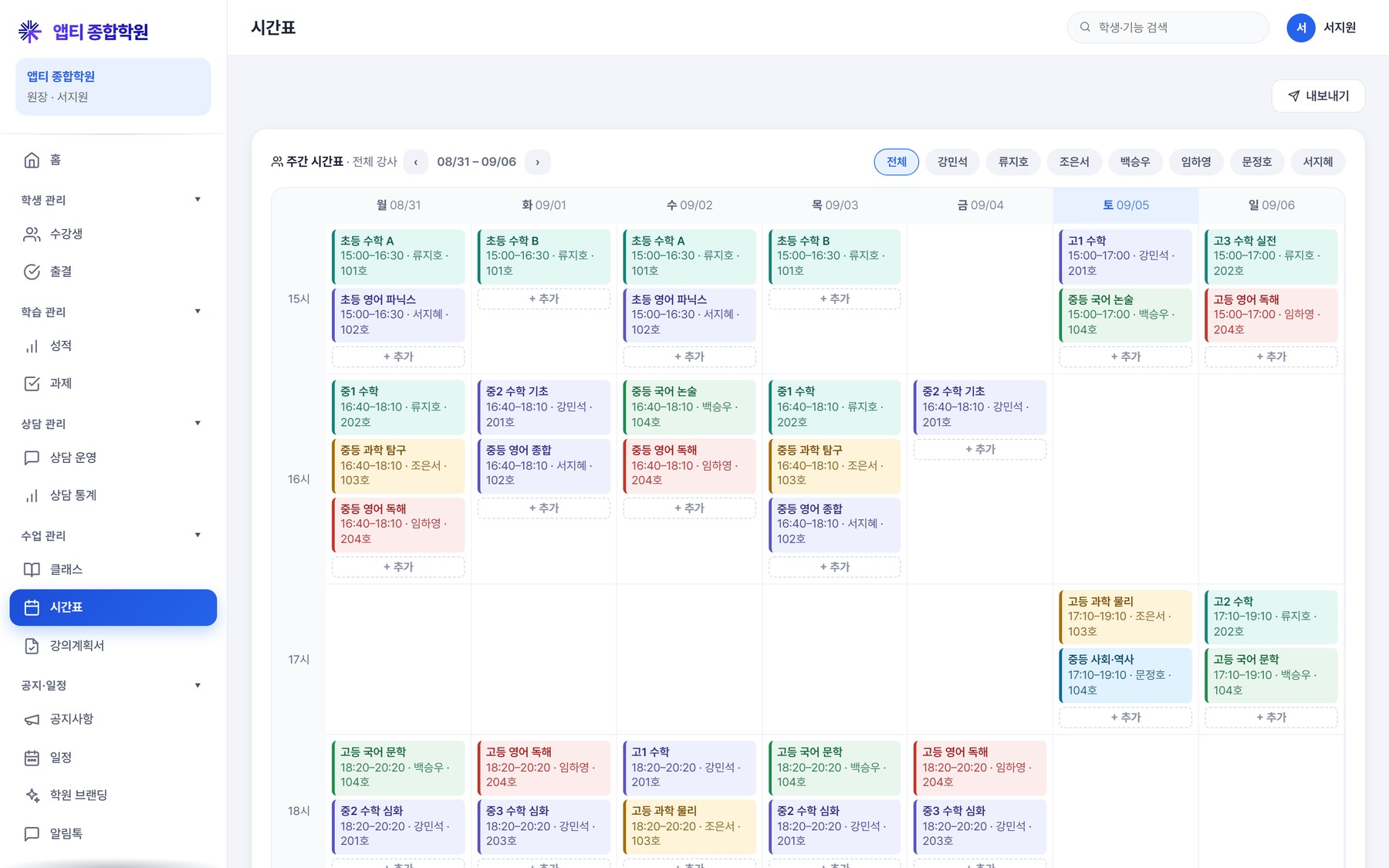The width and height of the screenshot is (1389, 868).
Task: Click the 공지사항 megaphone icon
Action: coord(32,719)
